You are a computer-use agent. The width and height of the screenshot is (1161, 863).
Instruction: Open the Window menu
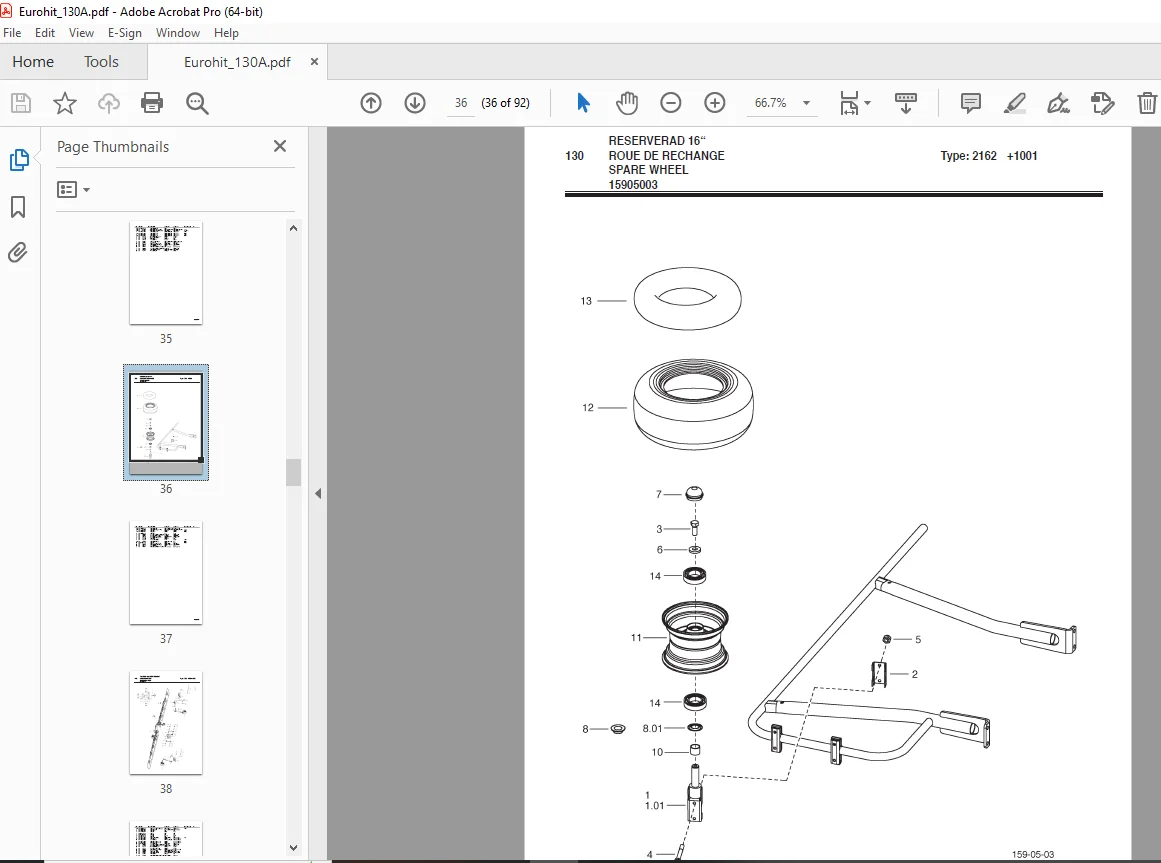[x=178, y=33]
